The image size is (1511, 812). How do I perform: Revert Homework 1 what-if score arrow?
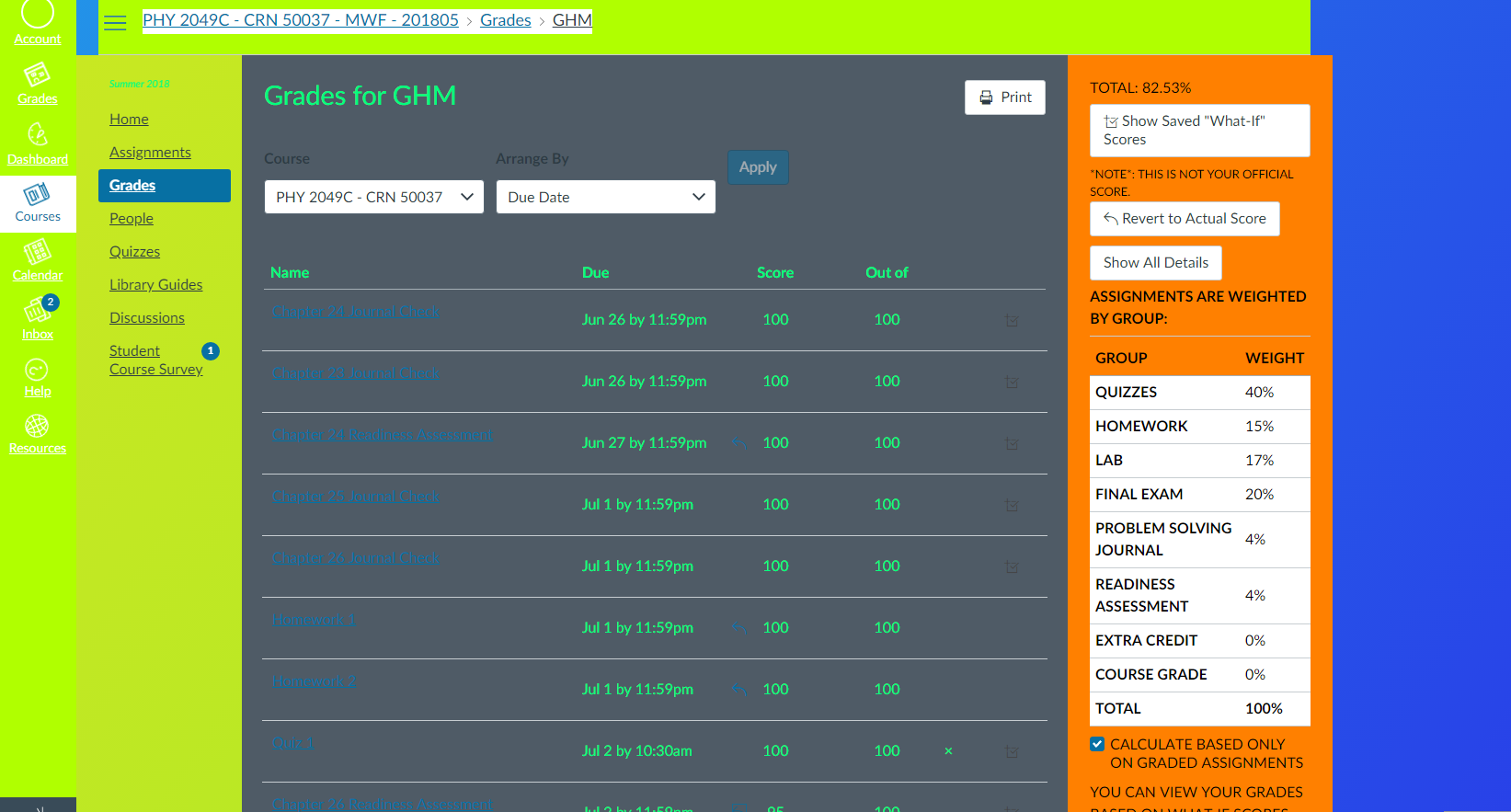[738, 627]
